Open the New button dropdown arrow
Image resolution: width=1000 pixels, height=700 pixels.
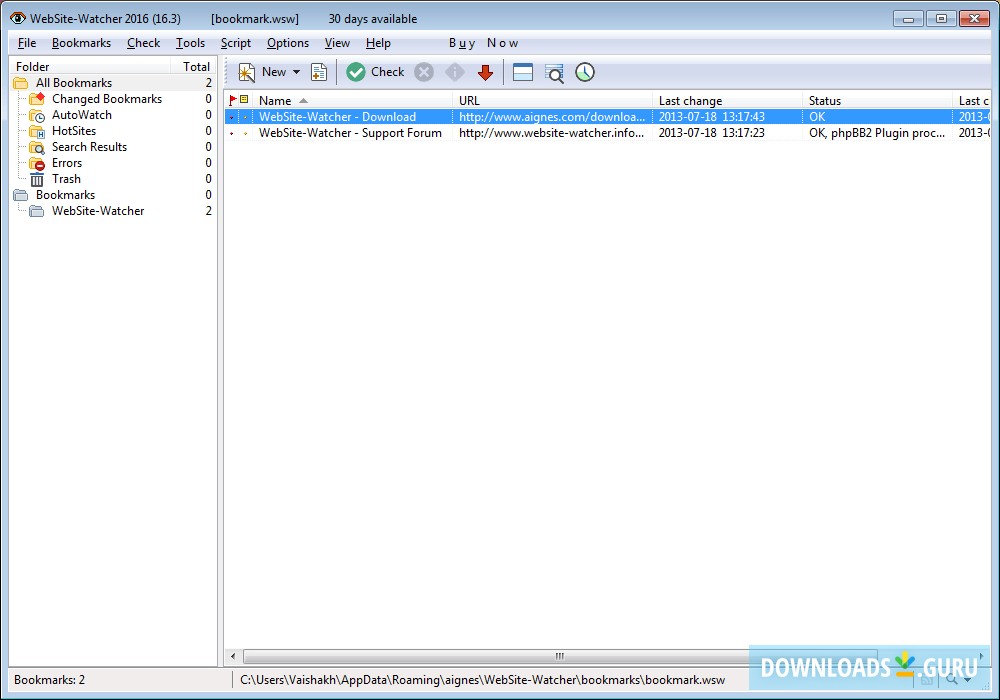297,72
